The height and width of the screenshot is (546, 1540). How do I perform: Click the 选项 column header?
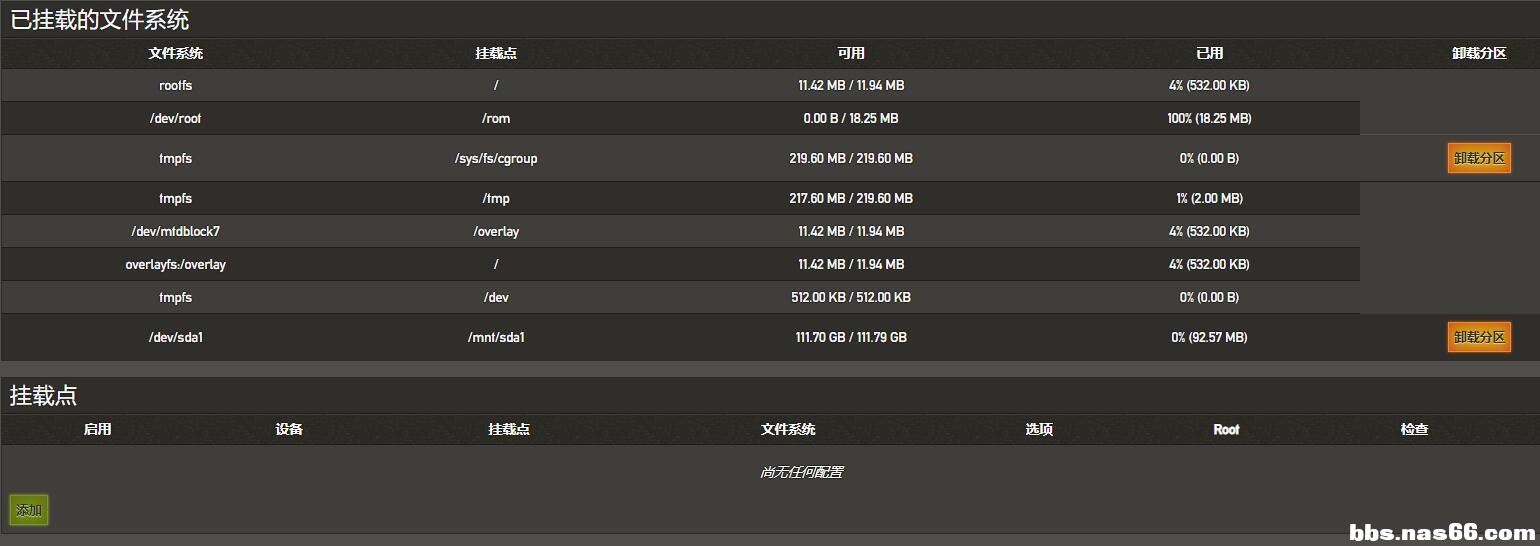click(x=1039, y=429)
